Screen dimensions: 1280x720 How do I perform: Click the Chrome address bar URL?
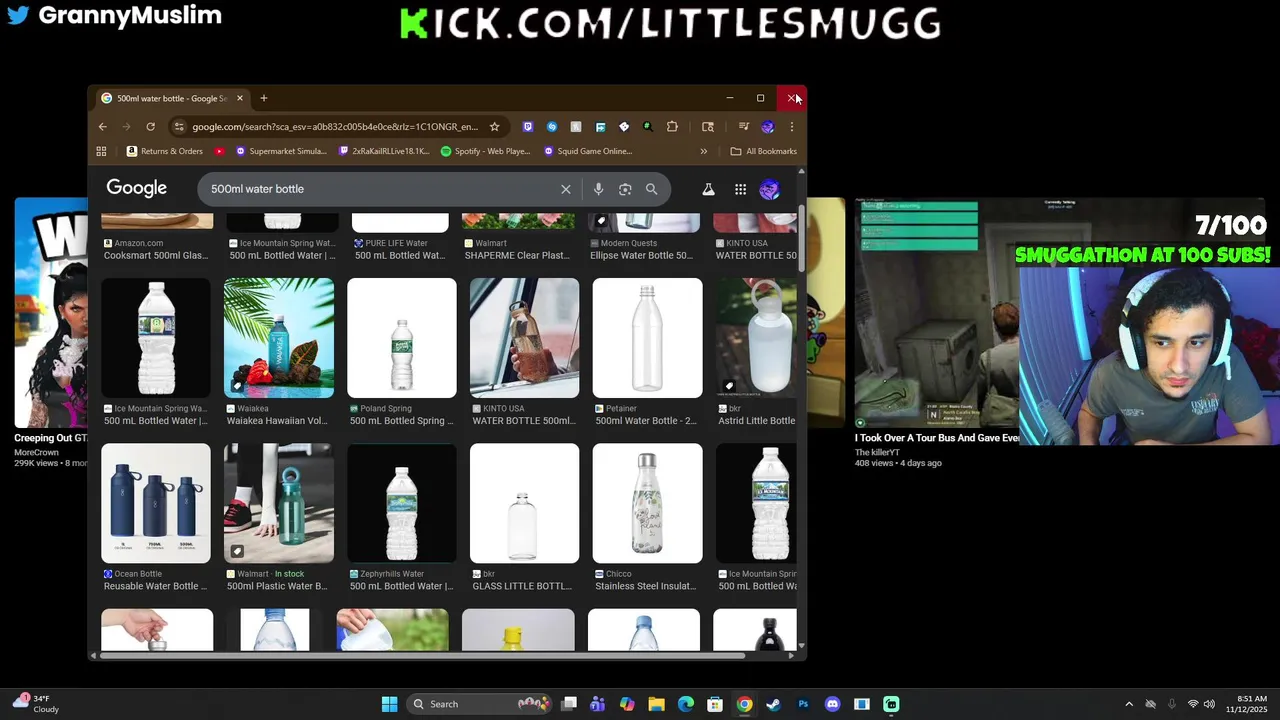pyautogui.click(x=335, y=127)
